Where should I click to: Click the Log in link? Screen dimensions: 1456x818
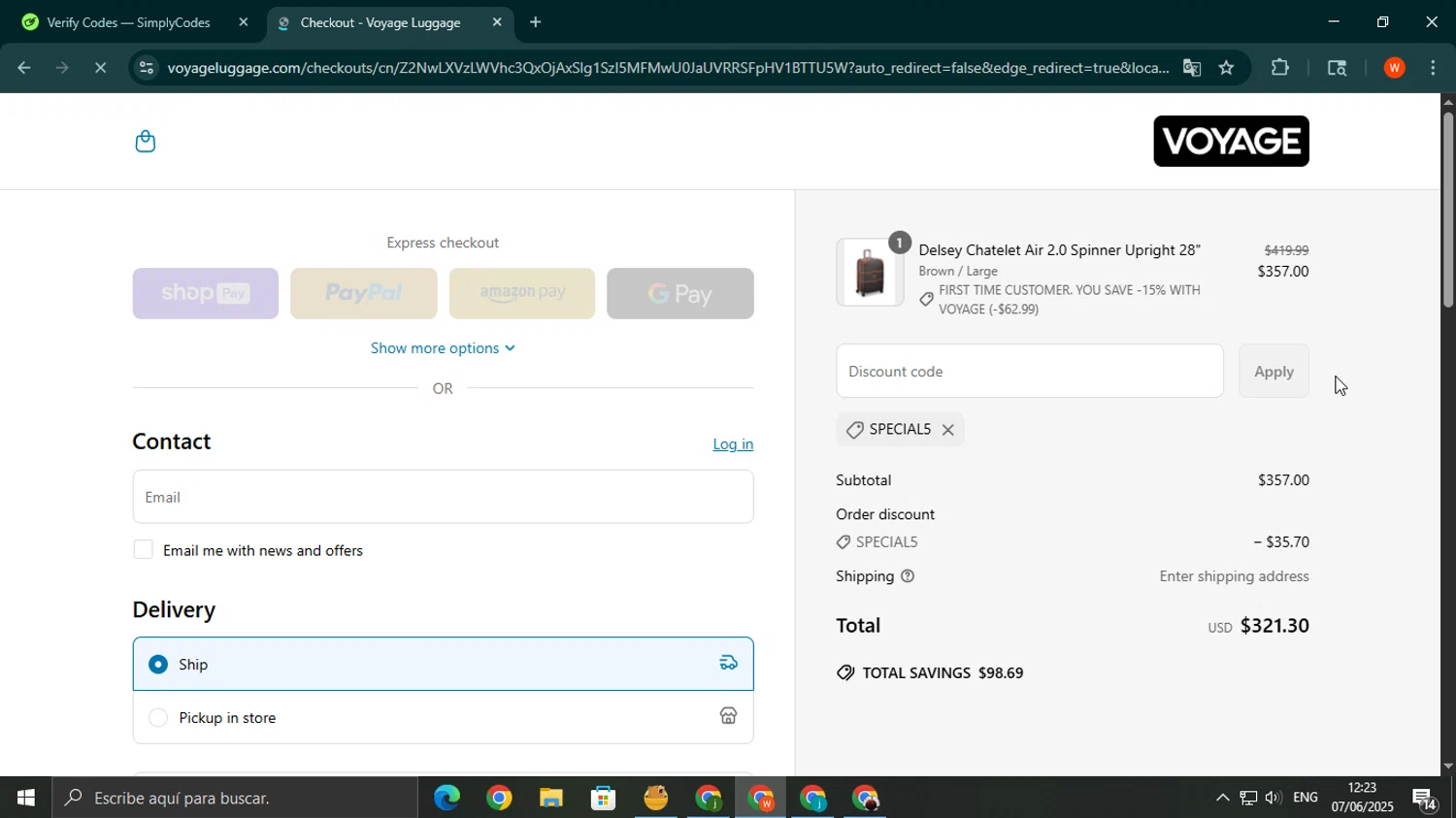(733, 444)
